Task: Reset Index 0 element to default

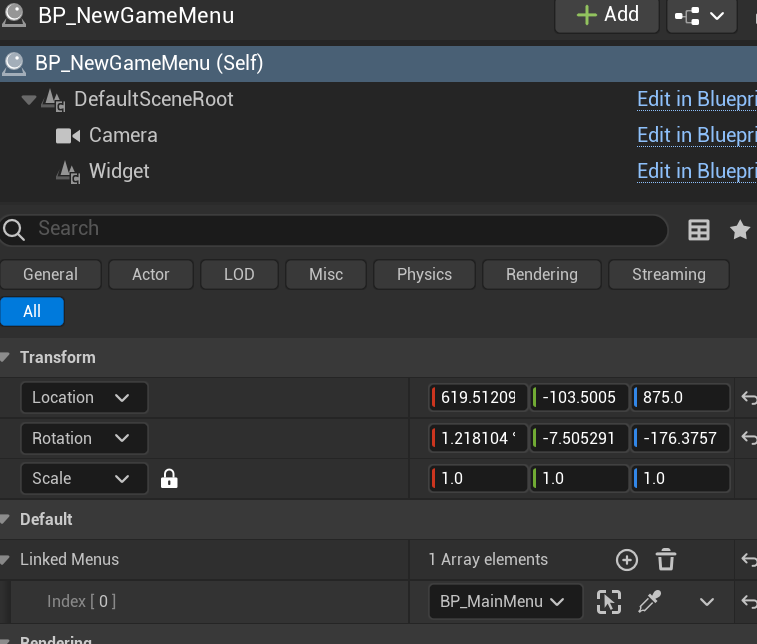Action: coord(749,602)
